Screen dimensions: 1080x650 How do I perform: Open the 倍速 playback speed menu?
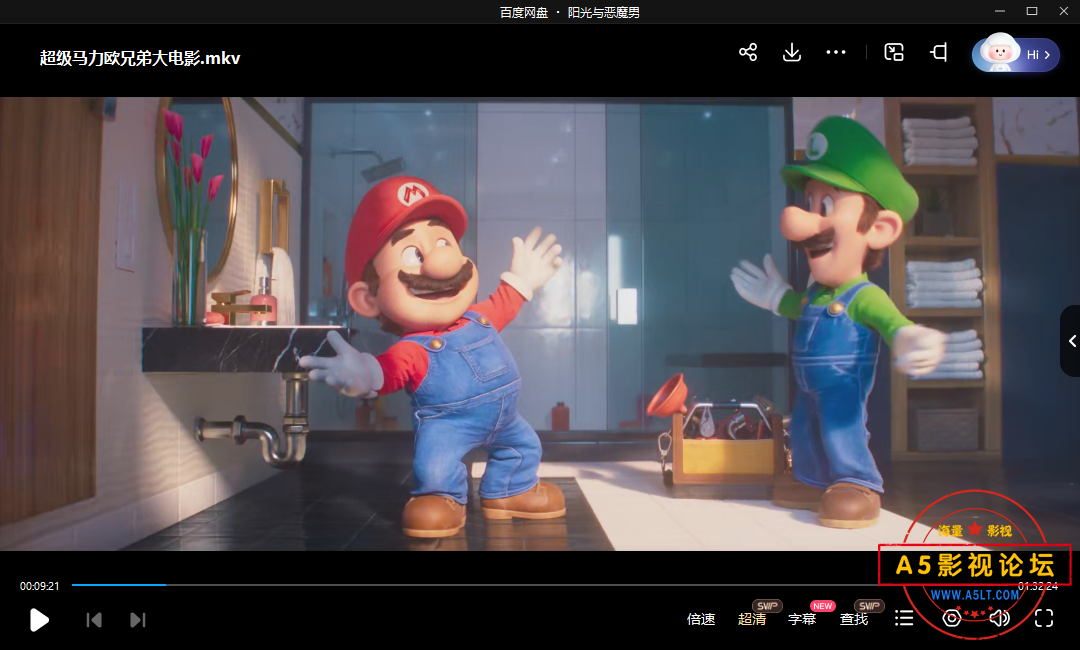point(701,619)
